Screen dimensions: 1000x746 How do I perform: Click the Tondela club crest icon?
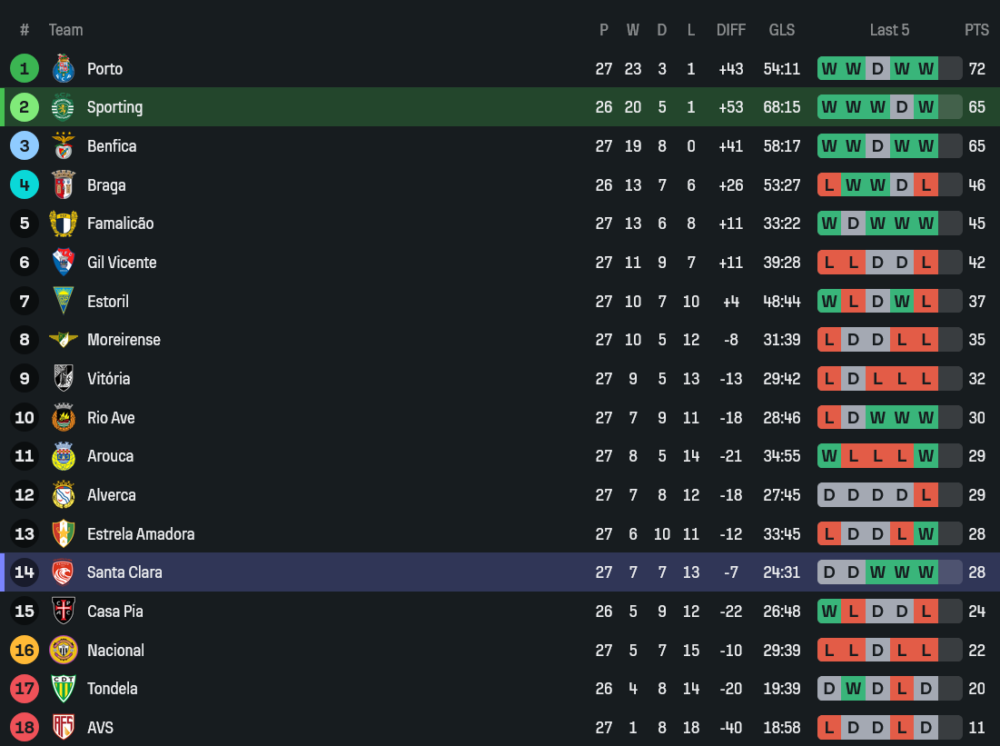pyautogui.click(x=63, y=689)
